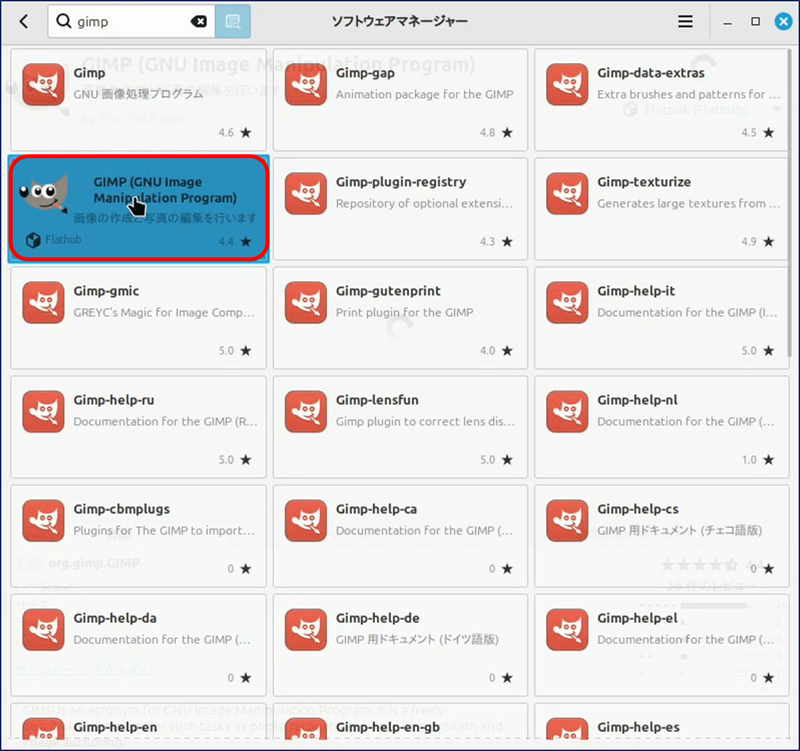Select the Gimp-help-it icon

[x=567, y=303]
